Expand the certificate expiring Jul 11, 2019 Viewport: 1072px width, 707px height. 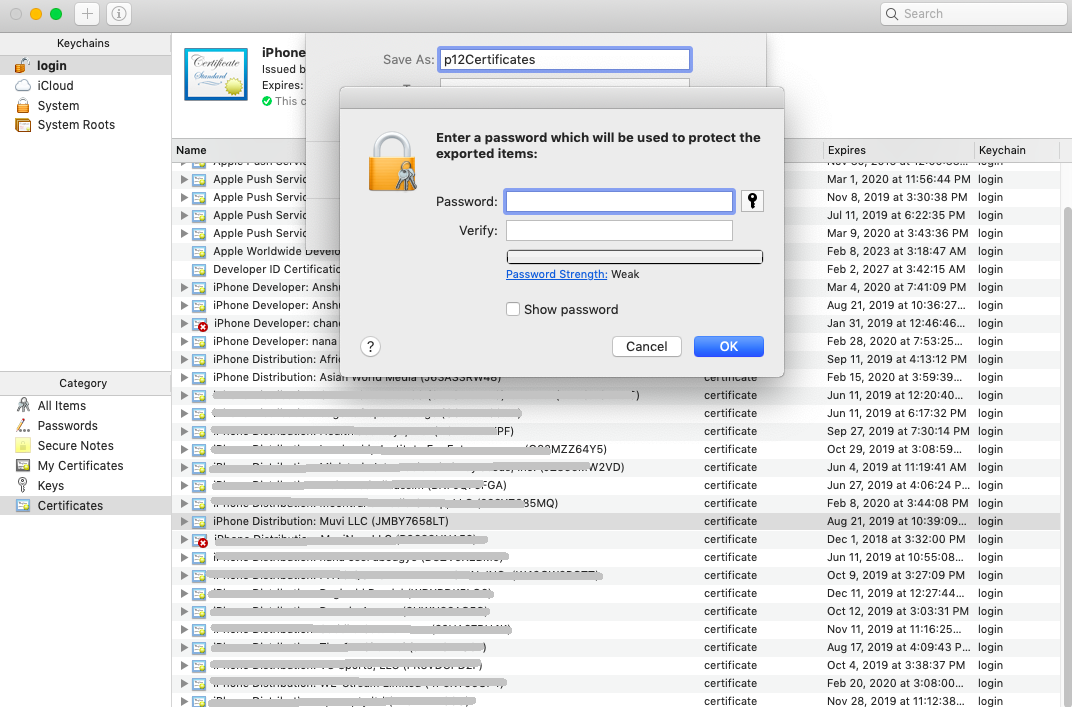[184, 215]
